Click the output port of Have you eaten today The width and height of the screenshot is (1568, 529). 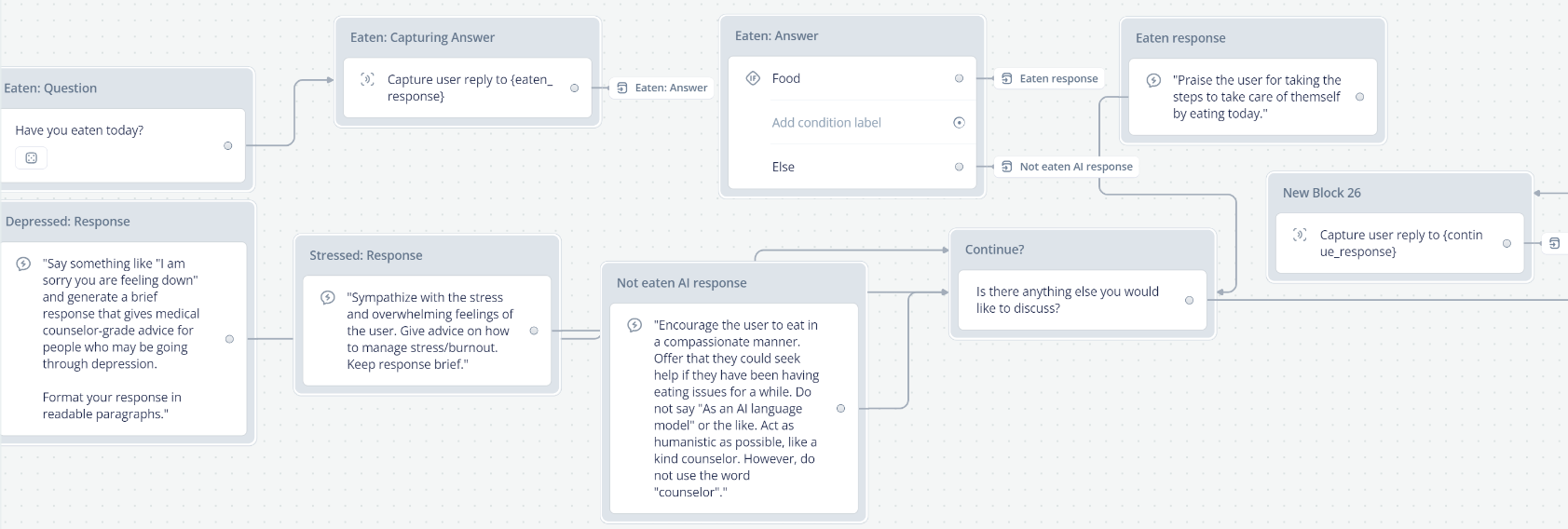[228, 146]
